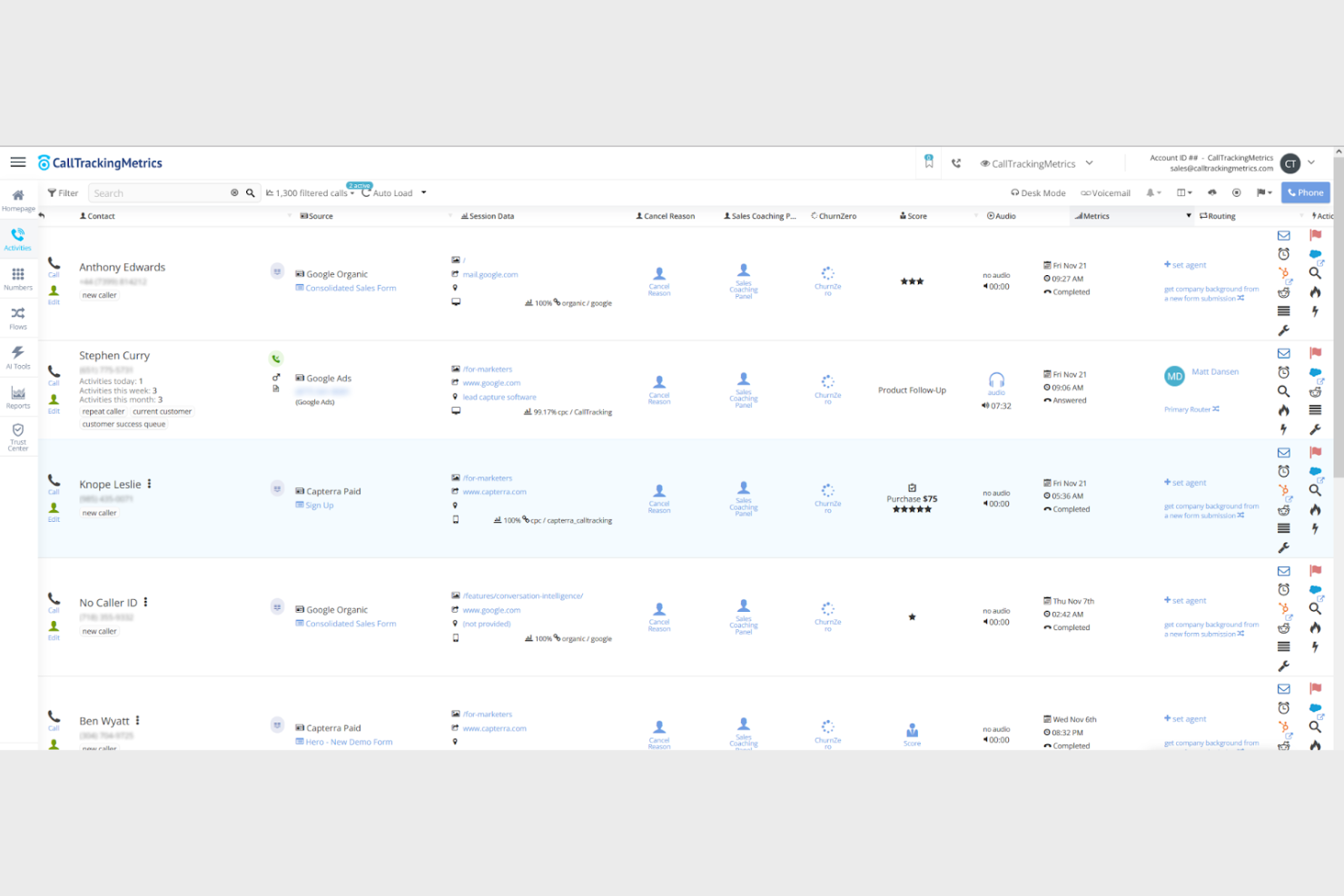This screenshot has width=1344, height=896.
Task: Open the hamburger menu
Action: pyautogui.click(x=17, y=162)
